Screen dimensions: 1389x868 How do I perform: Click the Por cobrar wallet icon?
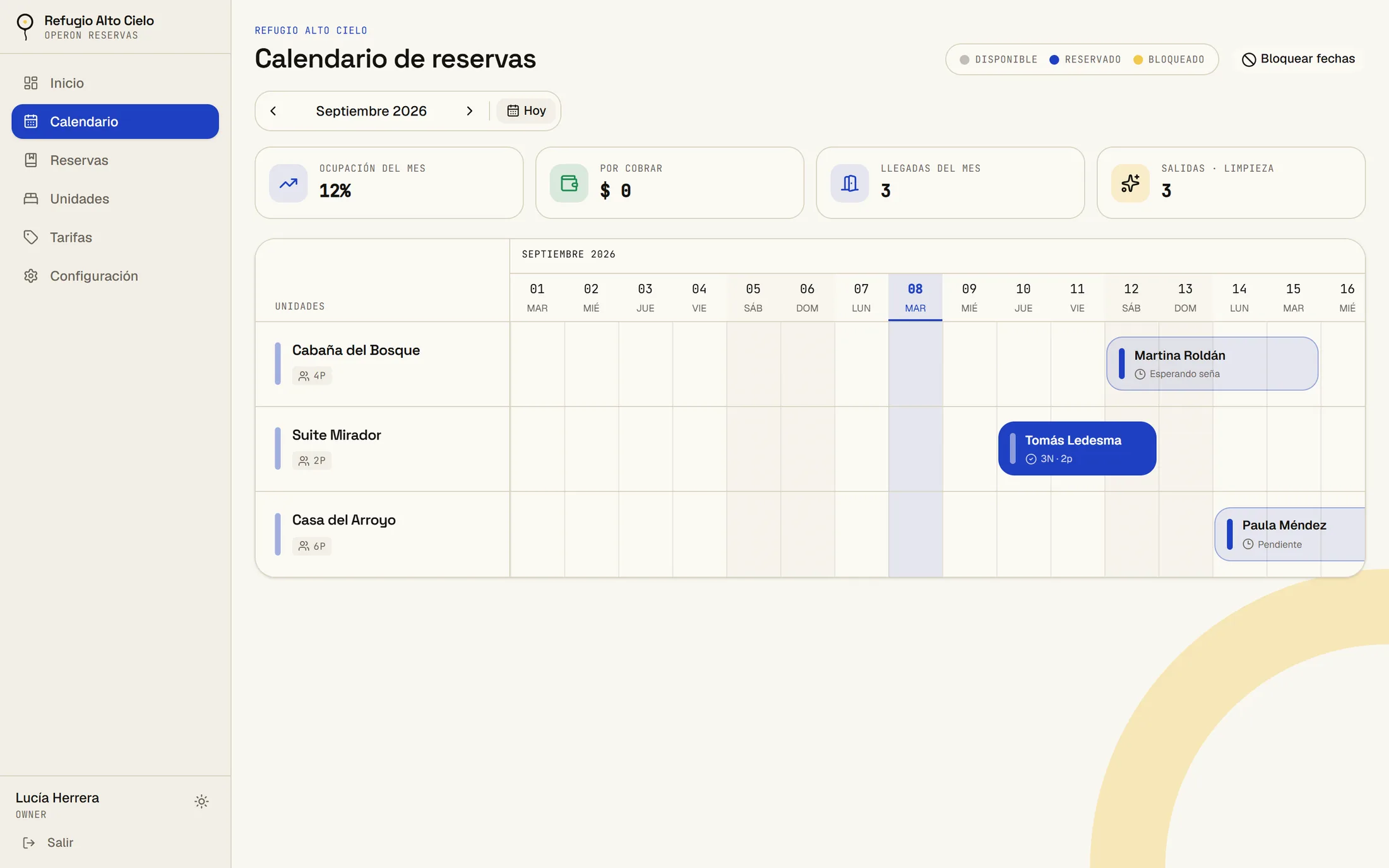pos(569,183)
